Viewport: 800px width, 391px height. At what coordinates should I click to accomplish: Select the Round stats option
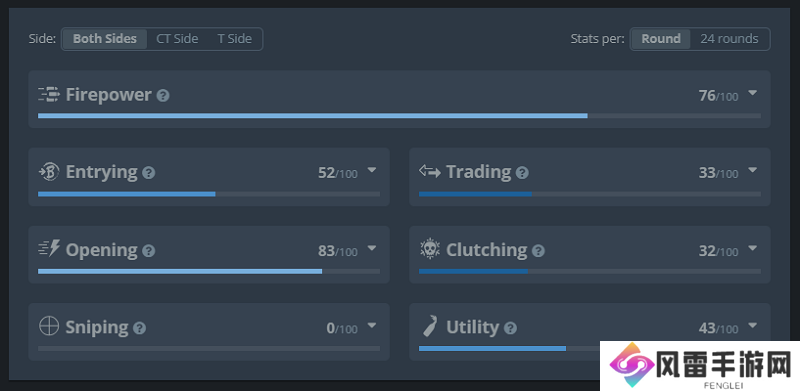[661, 39]
